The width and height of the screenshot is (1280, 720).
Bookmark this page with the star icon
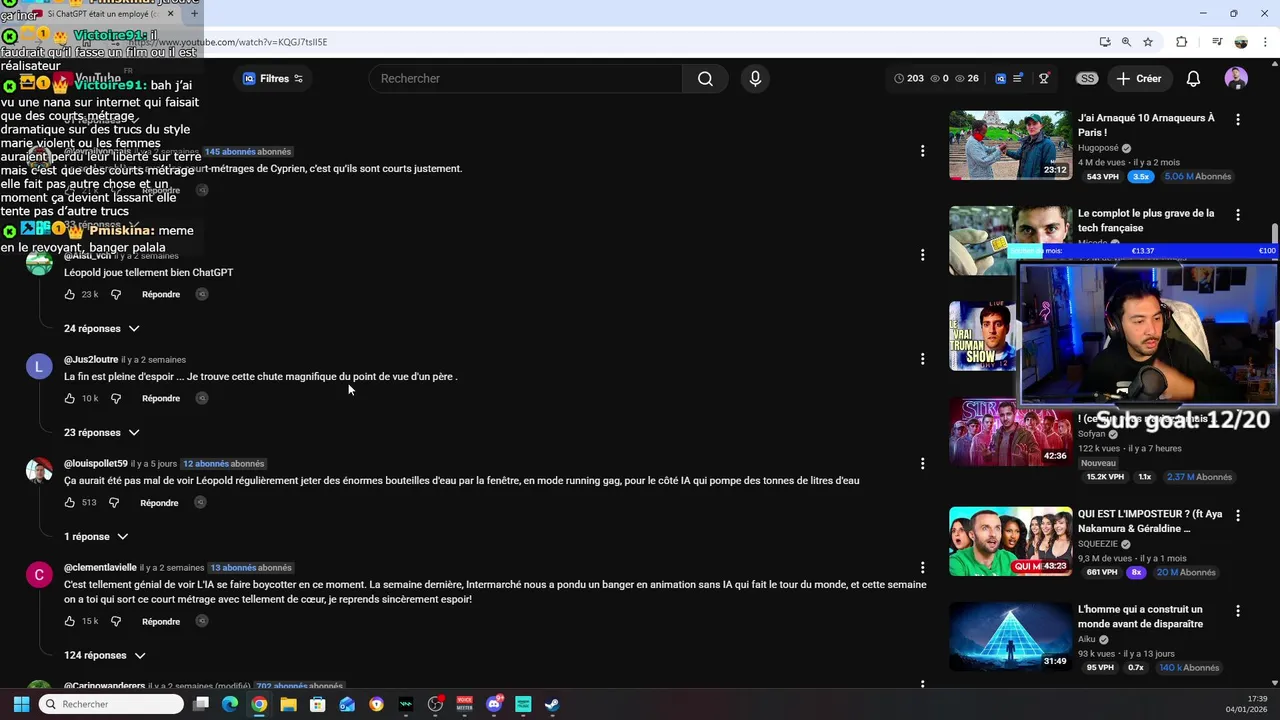click(x=1148, y=42)
